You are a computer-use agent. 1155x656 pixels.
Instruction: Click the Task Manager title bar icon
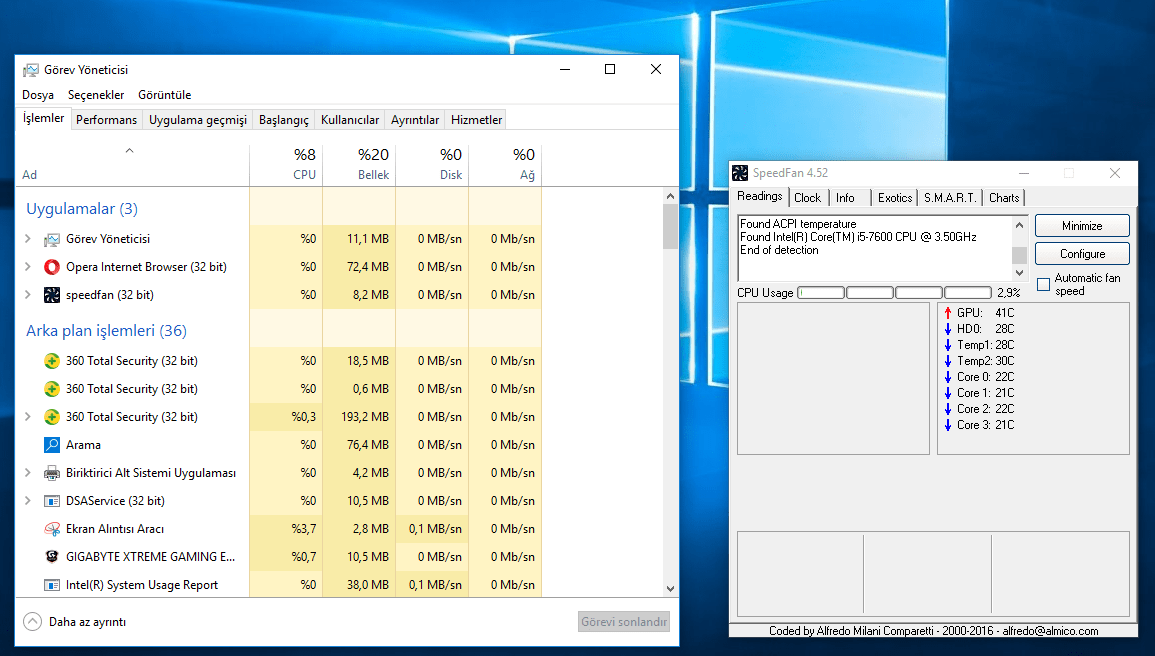[30, 70]
